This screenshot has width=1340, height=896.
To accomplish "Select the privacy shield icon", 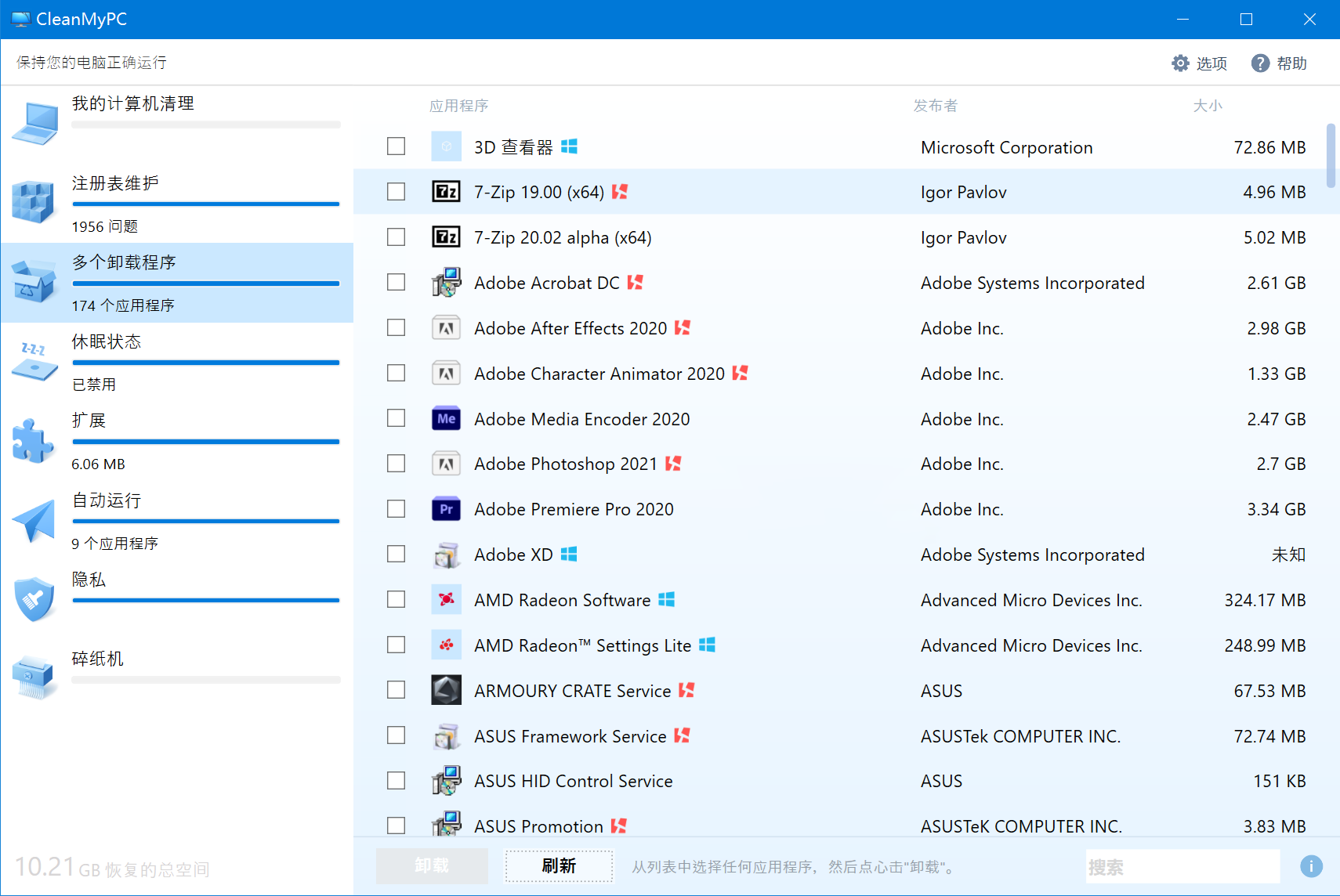I will coord(34,599).
